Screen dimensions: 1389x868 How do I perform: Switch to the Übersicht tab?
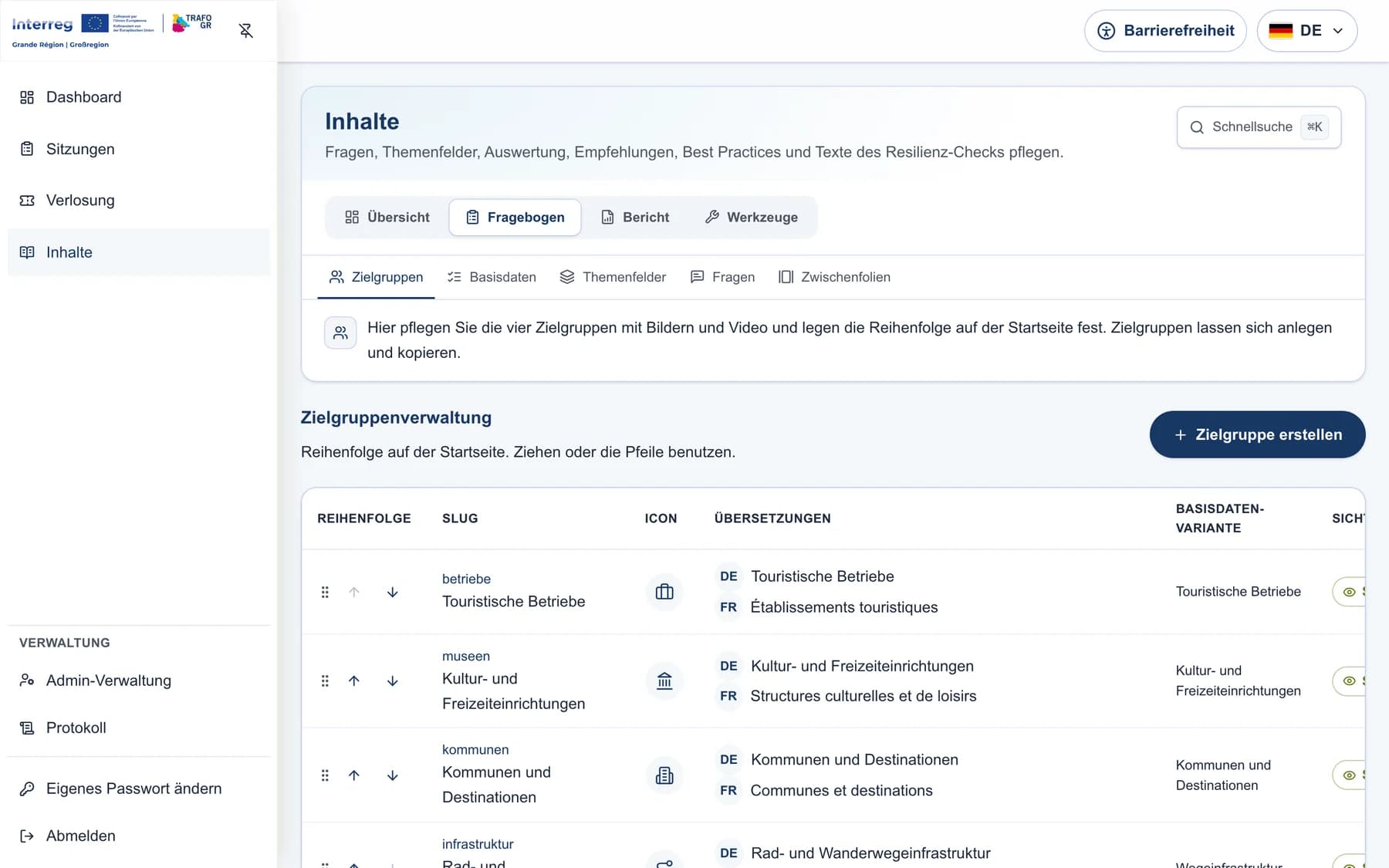coord(387,218)
